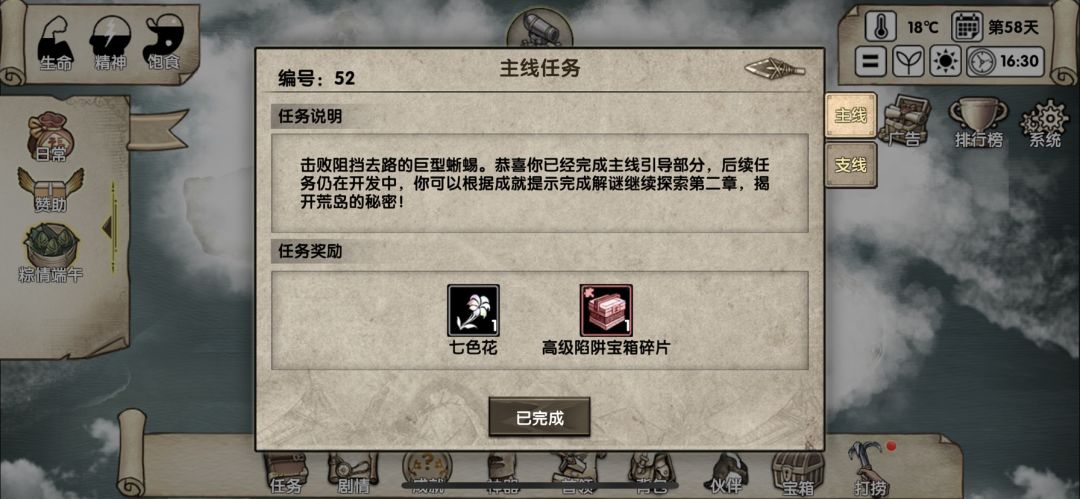Open the 任务 quest menu
Image resolution: width=1080 pixels, height=499 pixels.
pos(287,474)
